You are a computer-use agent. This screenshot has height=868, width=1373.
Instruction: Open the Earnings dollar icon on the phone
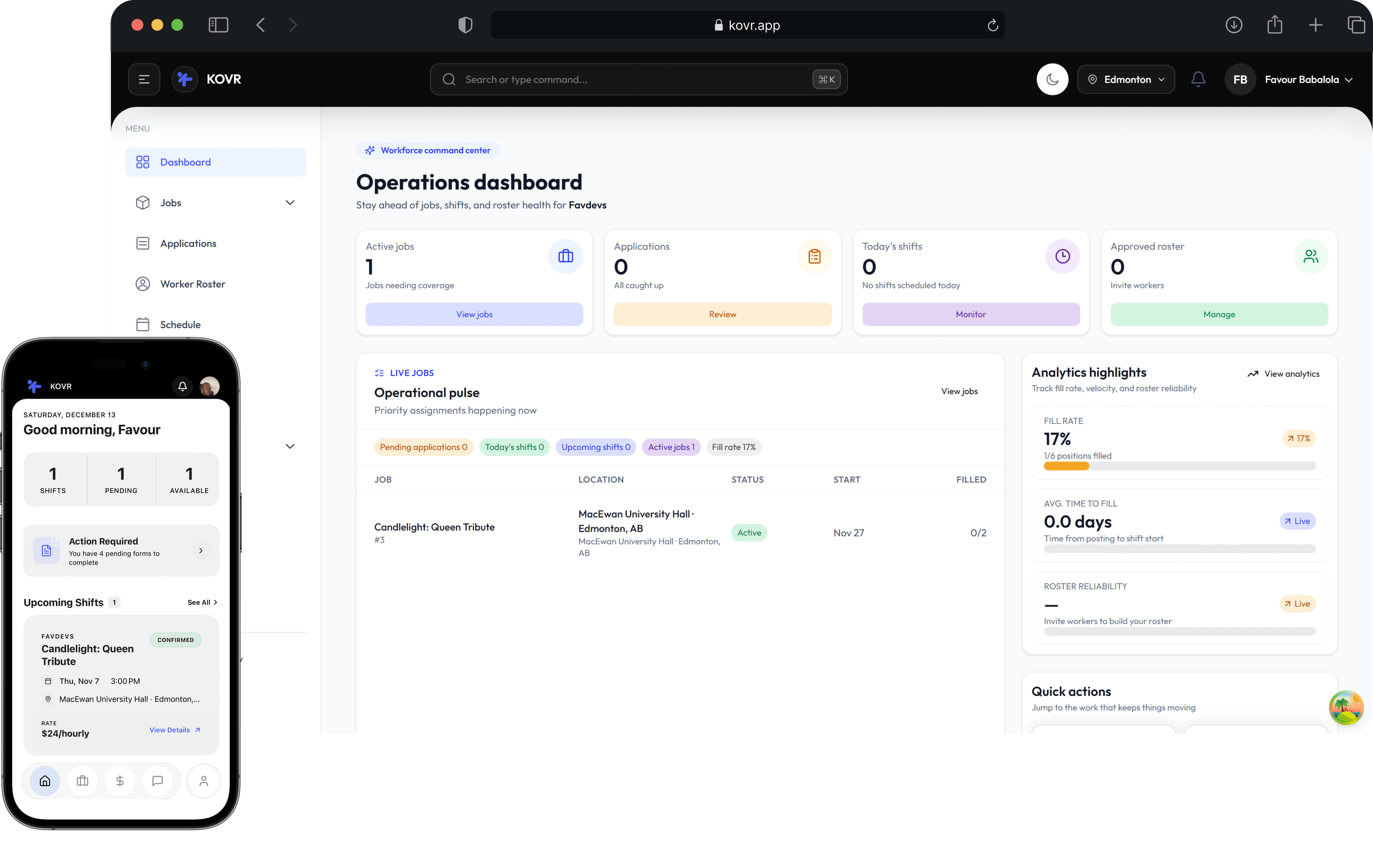pyautogui.click(x=120, y=781)
